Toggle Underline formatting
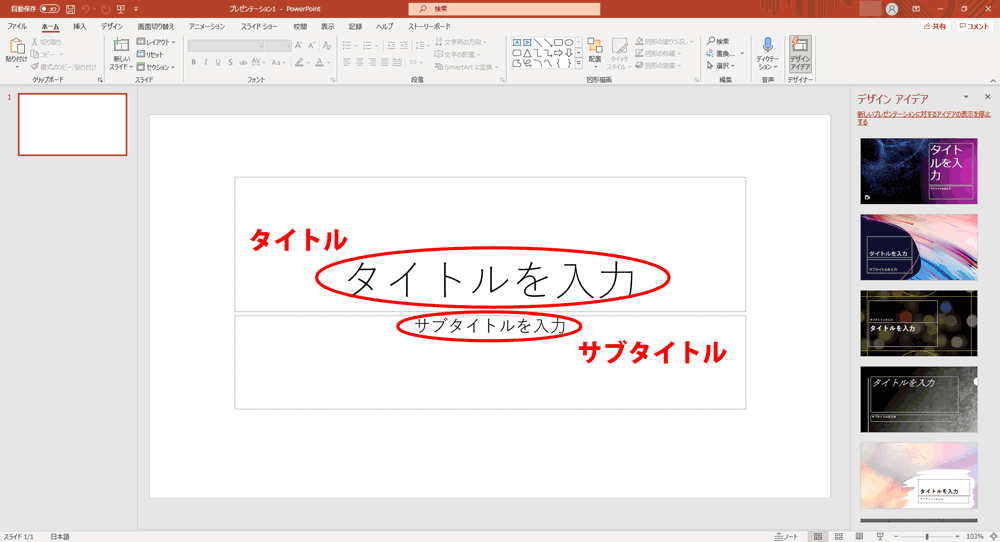The width and height of the screenshot is (1000, 542). tap(218, 62)
